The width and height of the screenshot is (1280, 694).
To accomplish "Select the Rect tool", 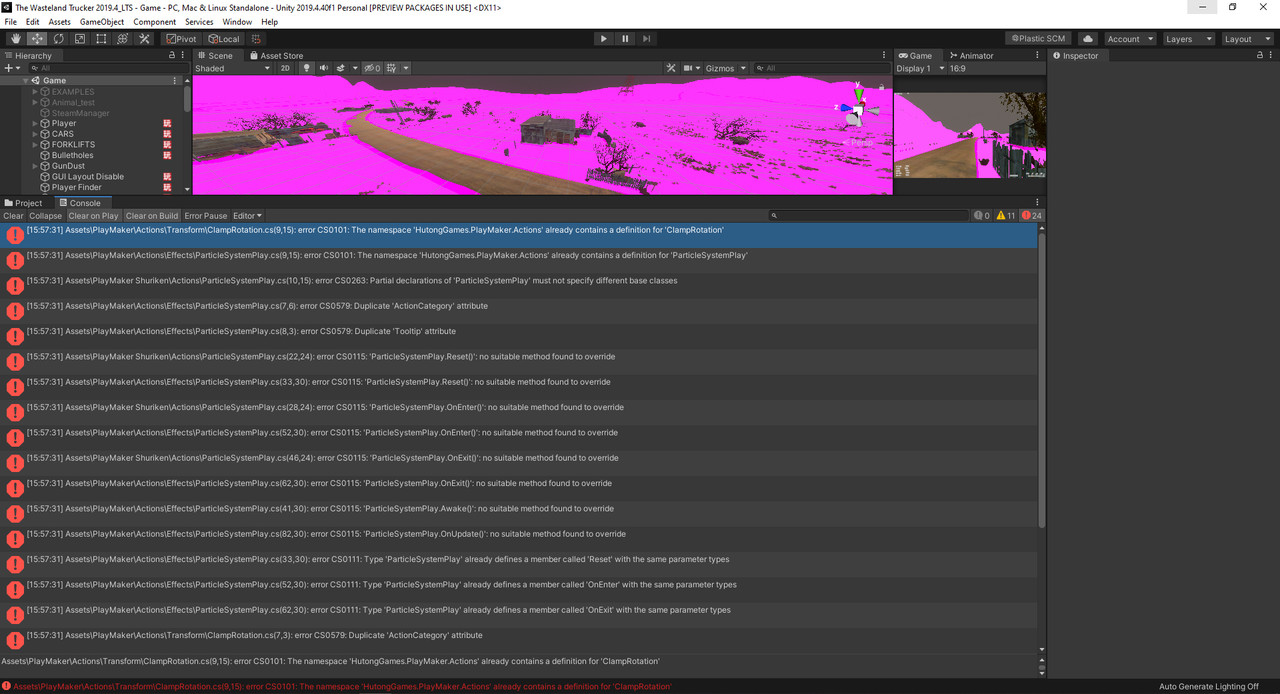I will tap(101, 39).
